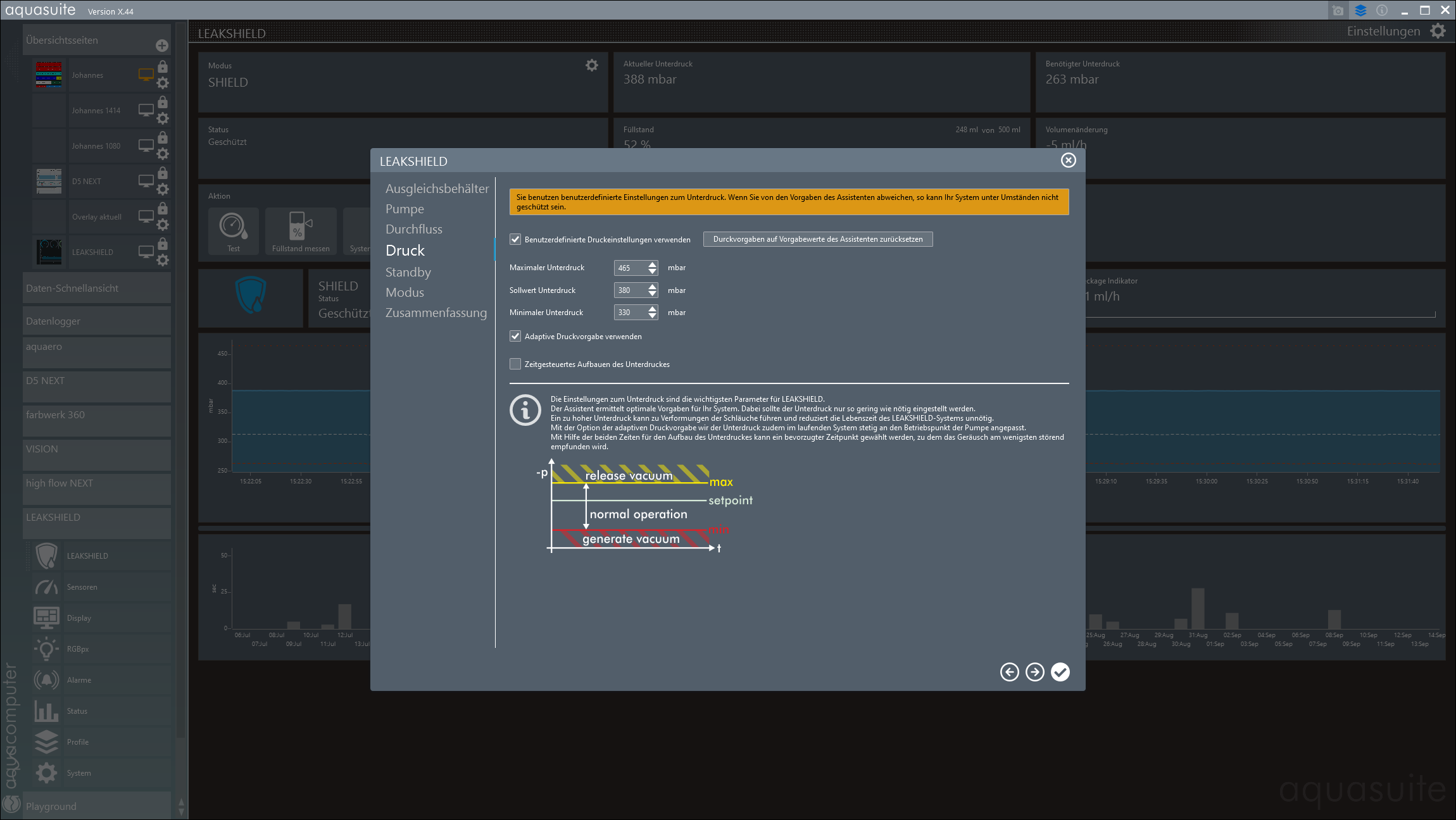Toggle lock on Johannes 1414 page
Viewport: 1456px width, 820px height.
pos(163,102)
